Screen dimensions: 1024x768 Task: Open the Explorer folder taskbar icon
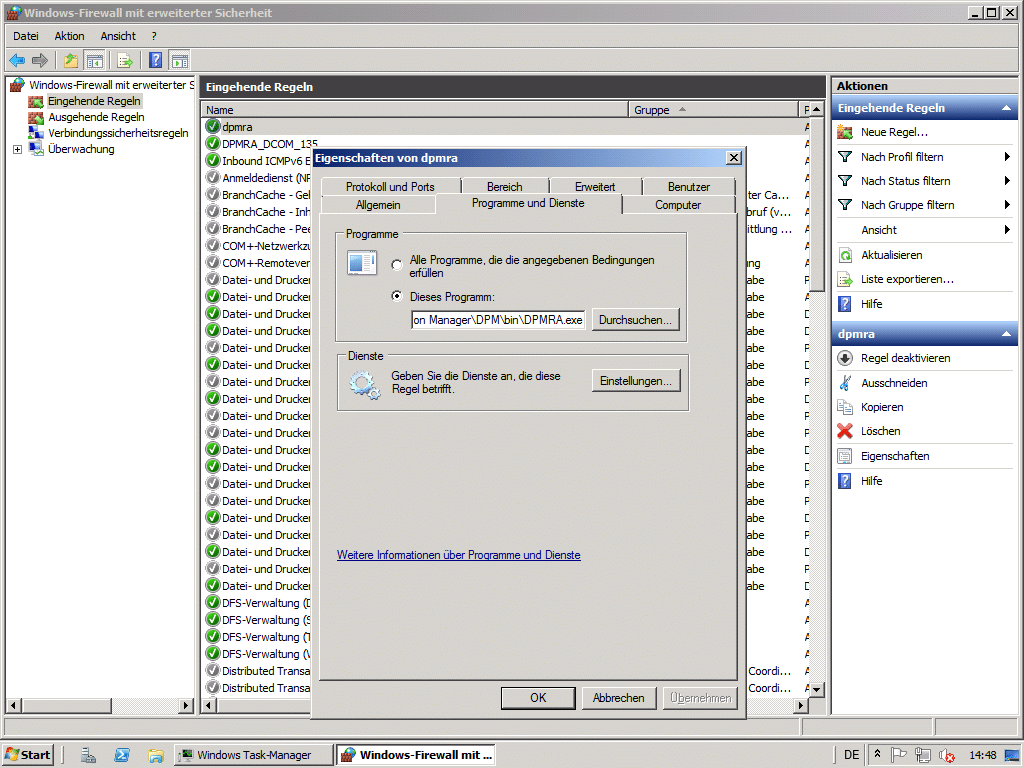155,755
